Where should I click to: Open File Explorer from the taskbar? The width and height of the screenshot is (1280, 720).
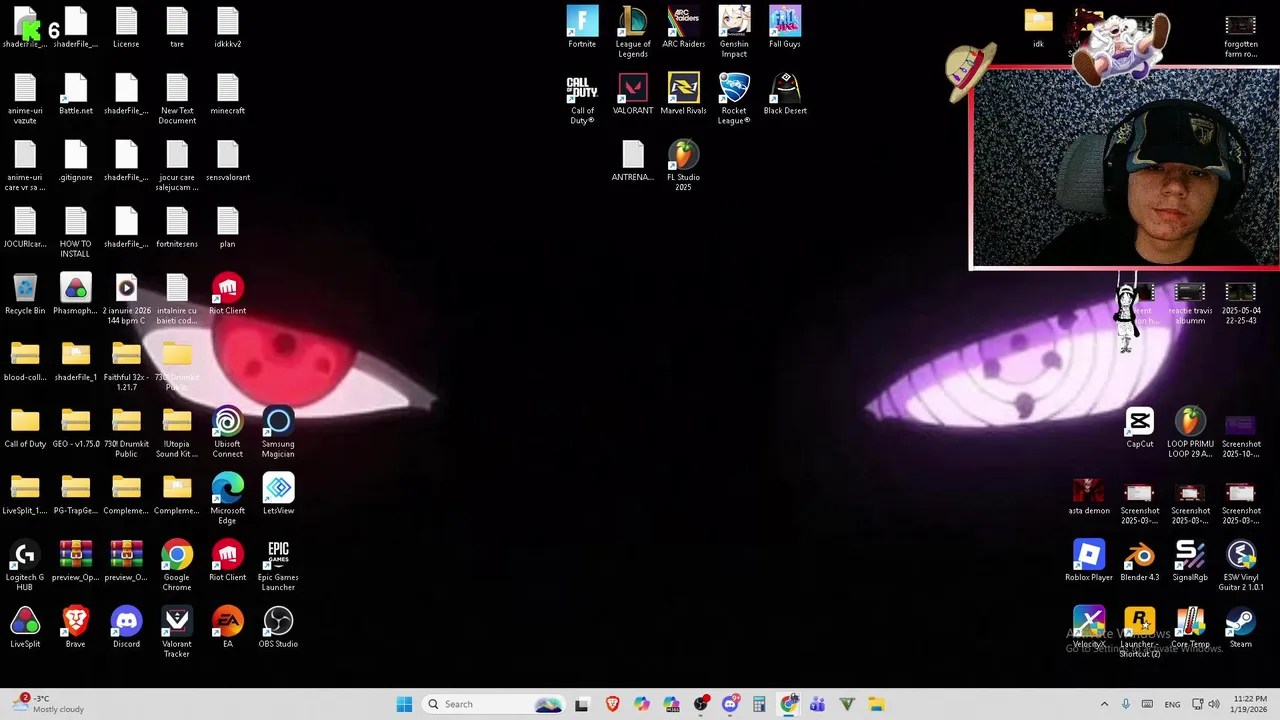877,704
